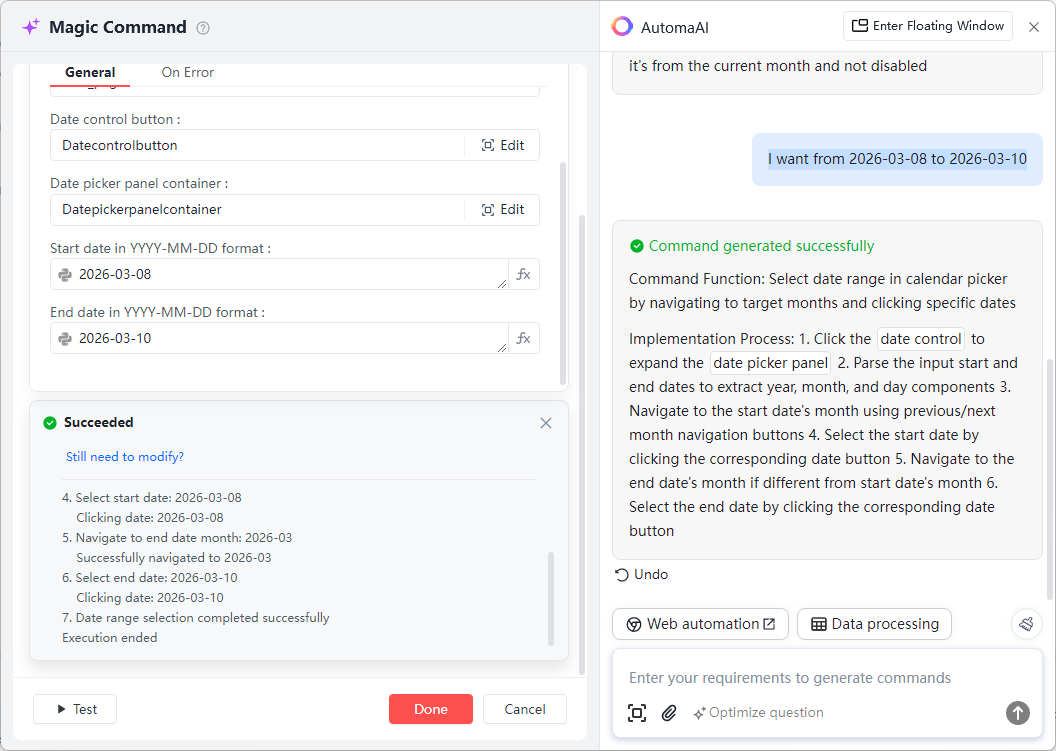Select the screenshot capture icon in chat input

point(637,713)
